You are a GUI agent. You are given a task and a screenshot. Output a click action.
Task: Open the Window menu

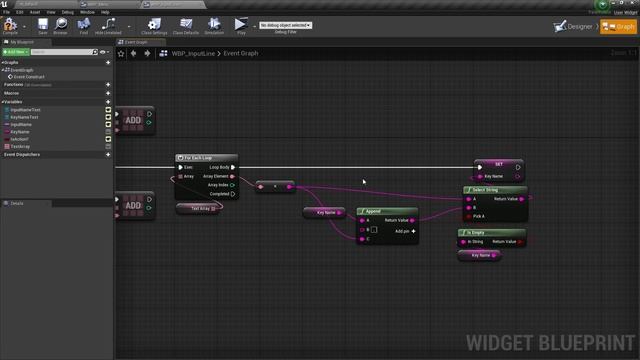tap(87, 12)
